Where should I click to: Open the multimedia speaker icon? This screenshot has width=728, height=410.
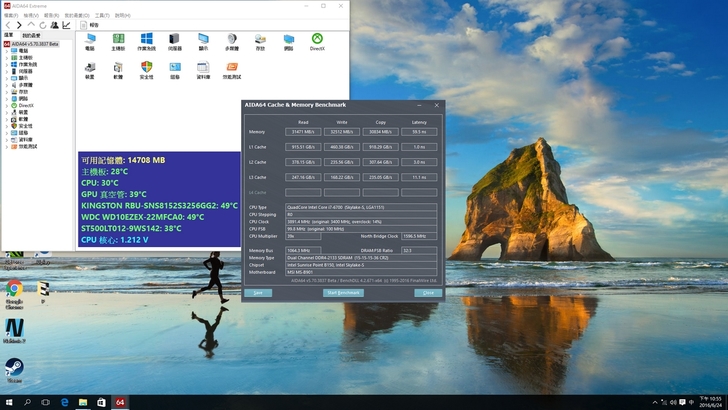231,40
